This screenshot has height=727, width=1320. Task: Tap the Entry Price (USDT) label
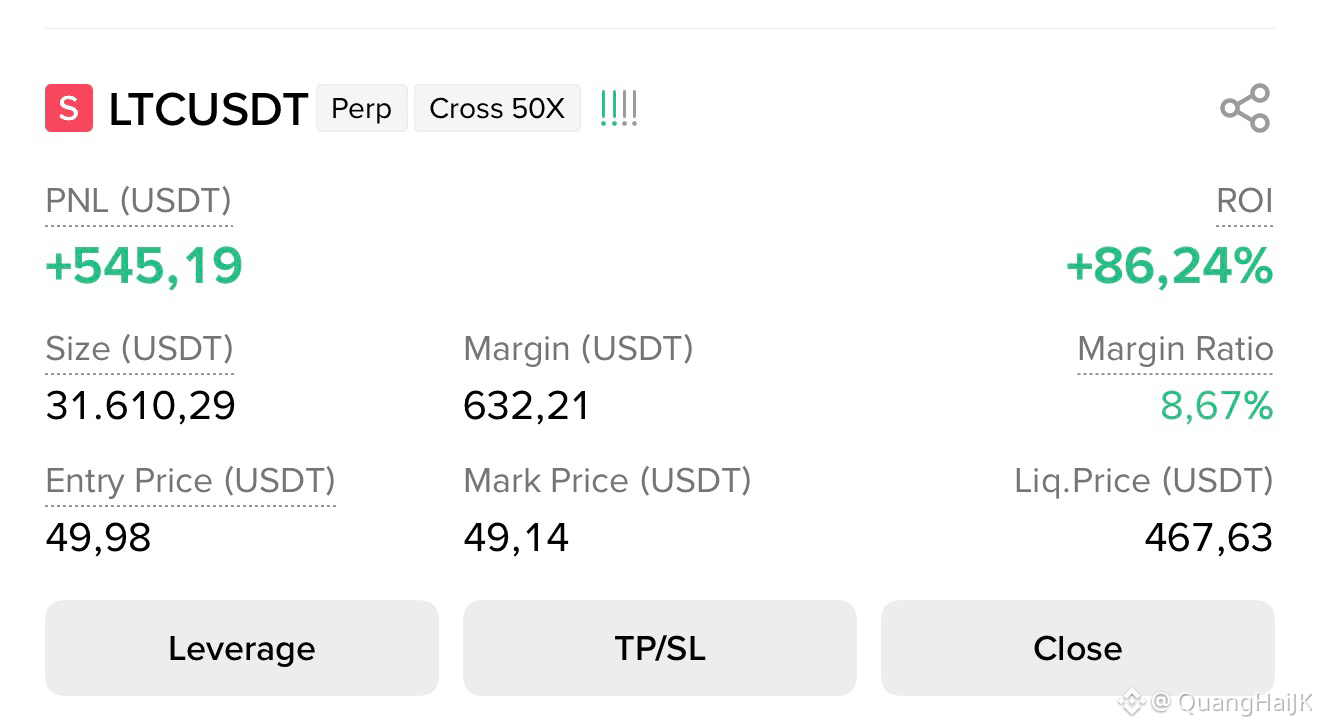click(191, 481)
